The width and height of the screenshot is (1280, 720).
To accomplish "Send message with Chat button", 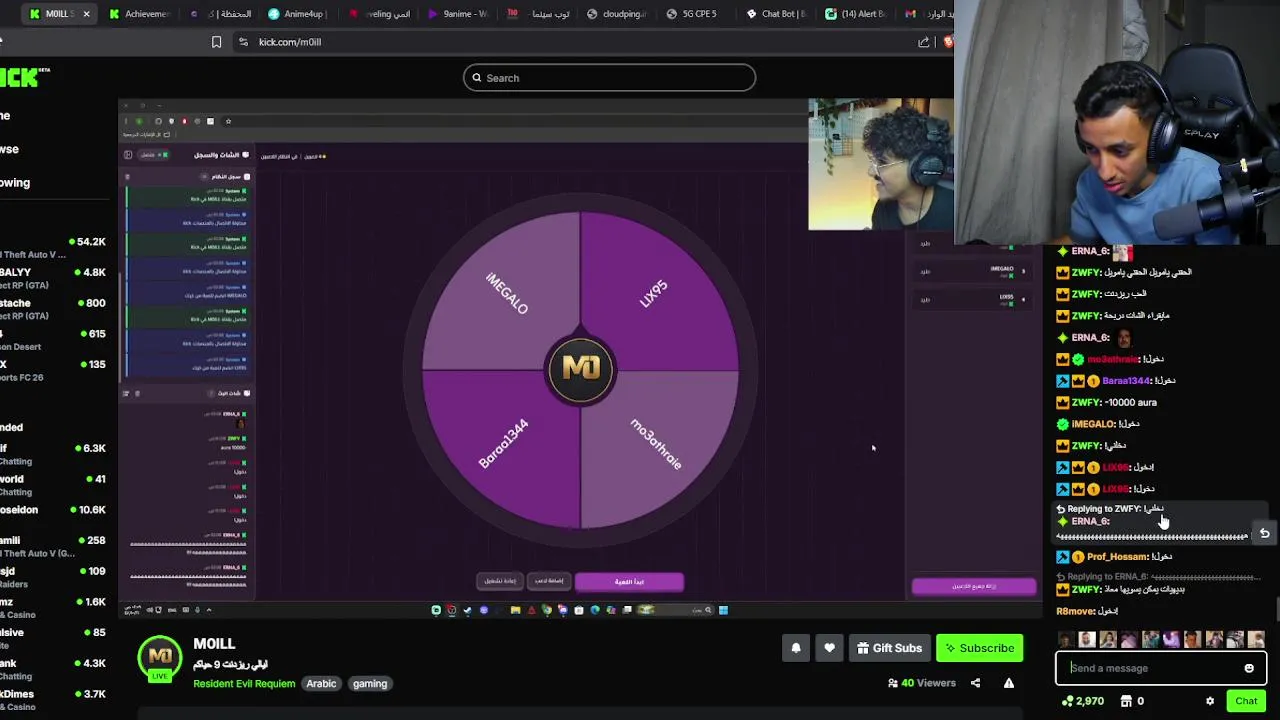I will pyautogui.click(x=1246, y=701).
